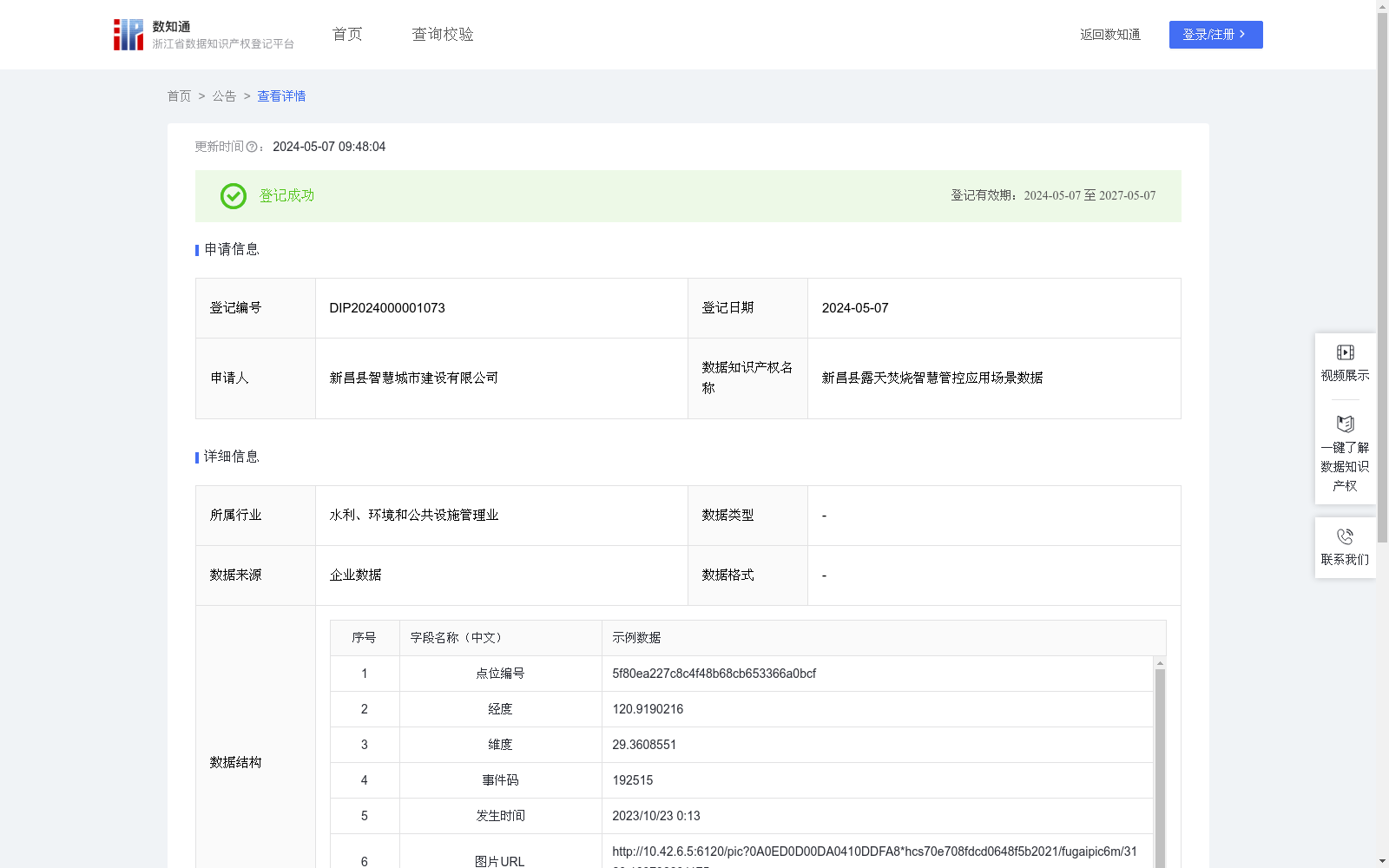The width and height of the screenshot is (1389, 868).
Task: Click 维度 field name cell
Action: click(x=500, y=745)
